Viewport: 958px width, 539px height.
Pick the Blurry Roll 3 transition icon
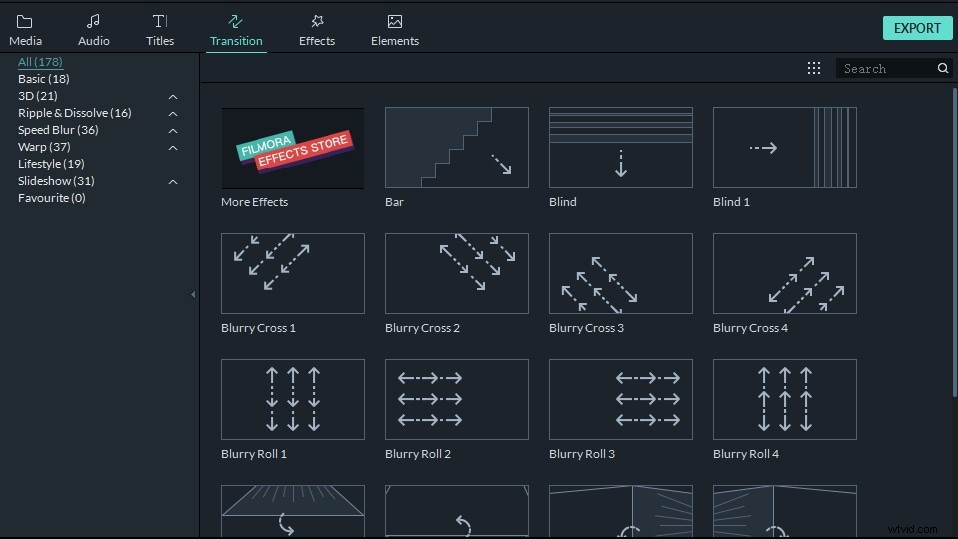[621, 400]
